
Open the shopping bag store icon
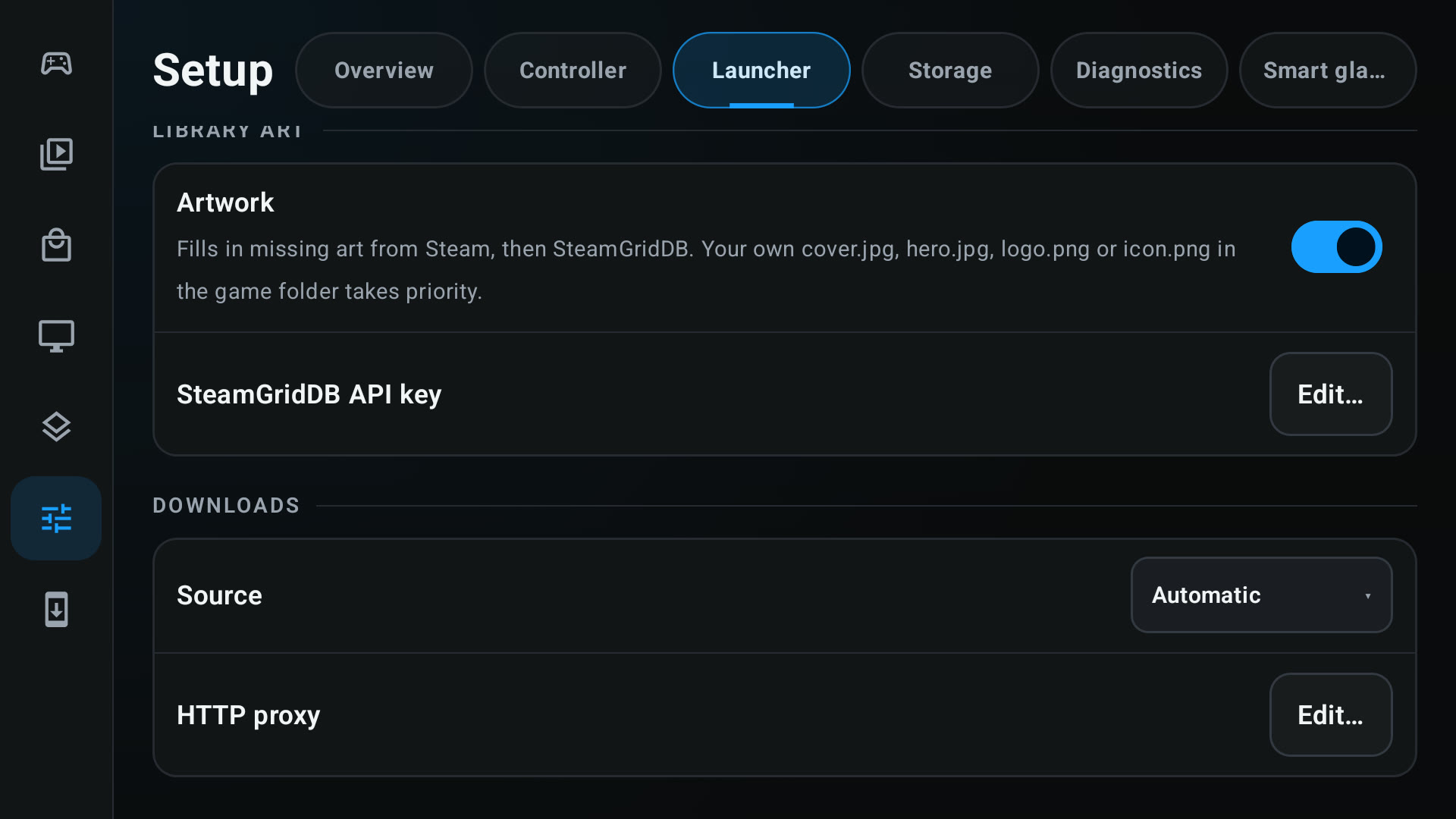coord(56,246)
